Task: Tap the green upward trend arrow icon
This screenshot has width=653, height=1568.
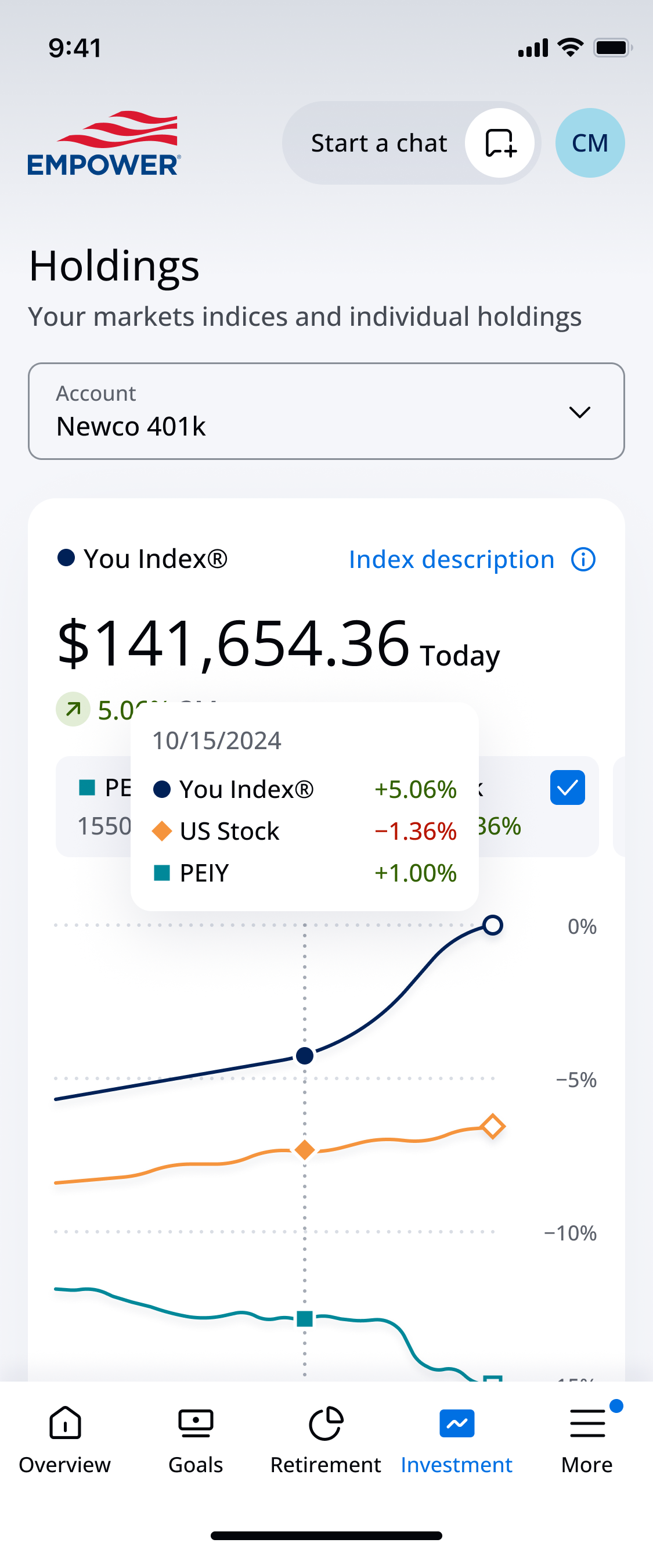Action: [x=73, y=709]
